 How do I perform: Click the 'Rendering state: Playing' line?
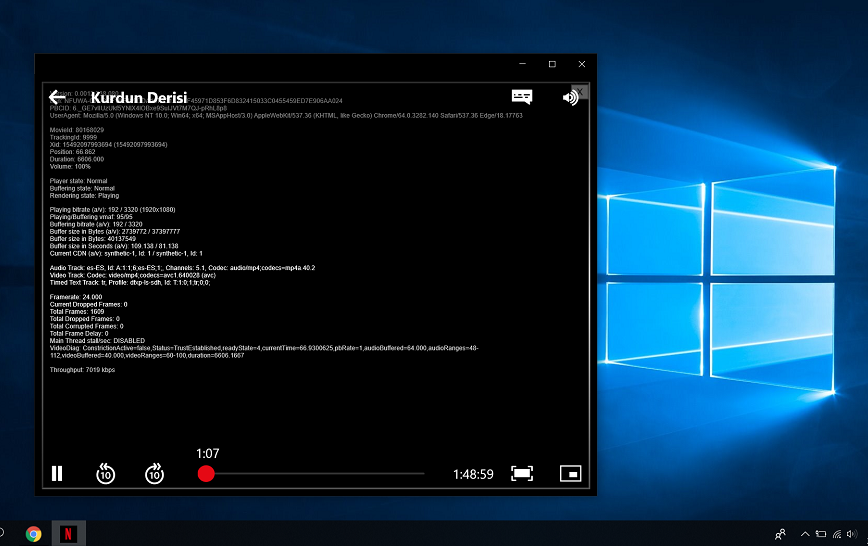84,195
